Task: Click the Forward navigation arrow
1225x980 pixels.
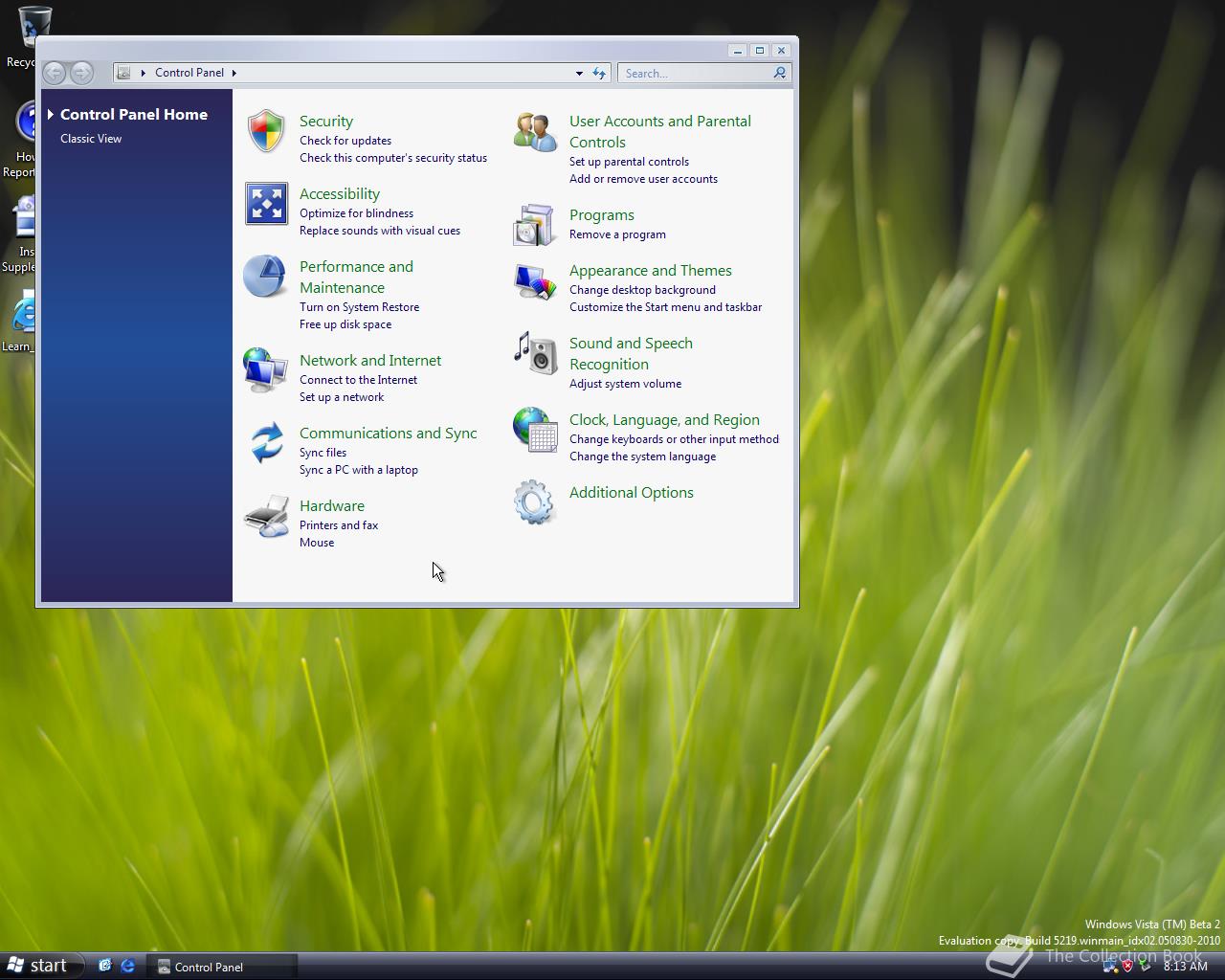Action: coord(82,73)
